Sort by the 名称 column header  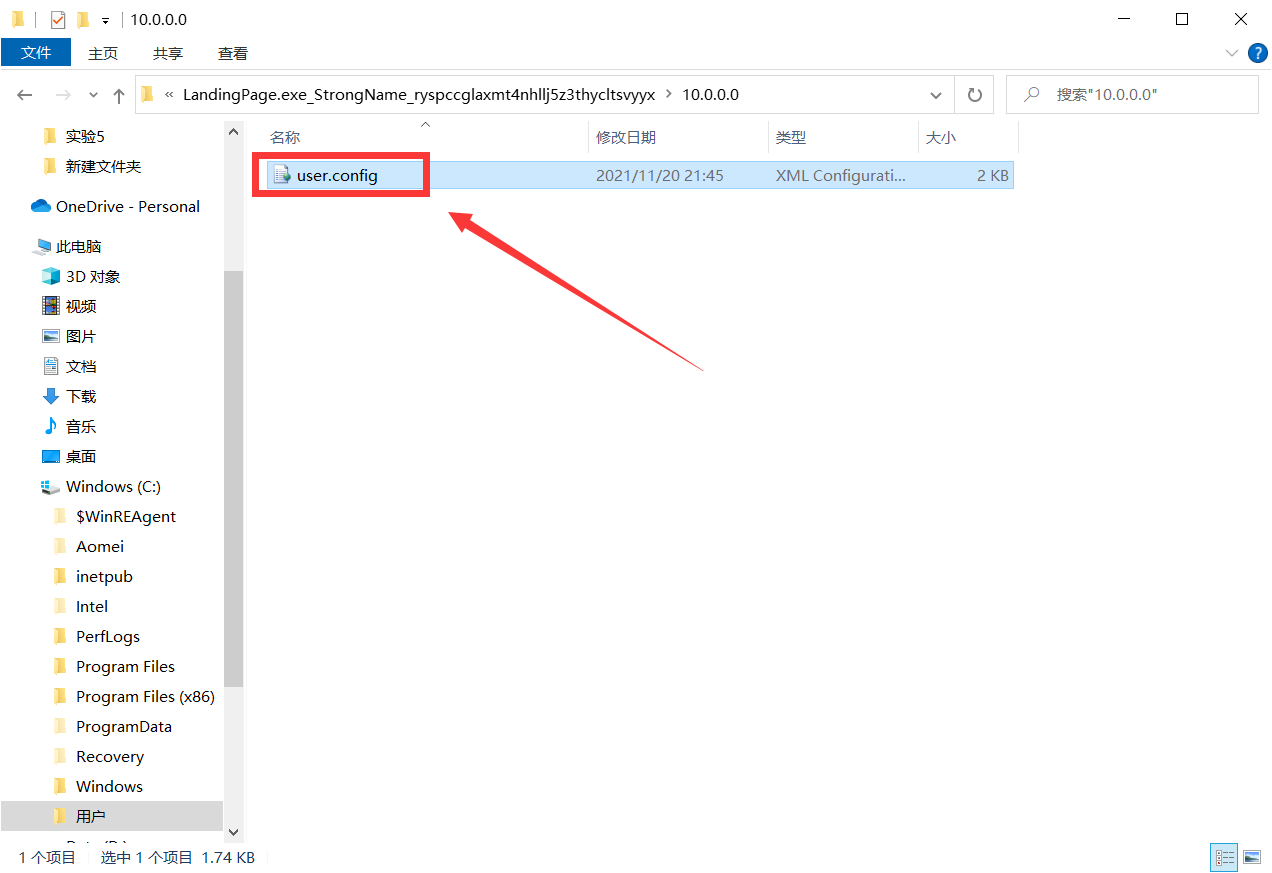pyautogui.click(x=285, y=138)
